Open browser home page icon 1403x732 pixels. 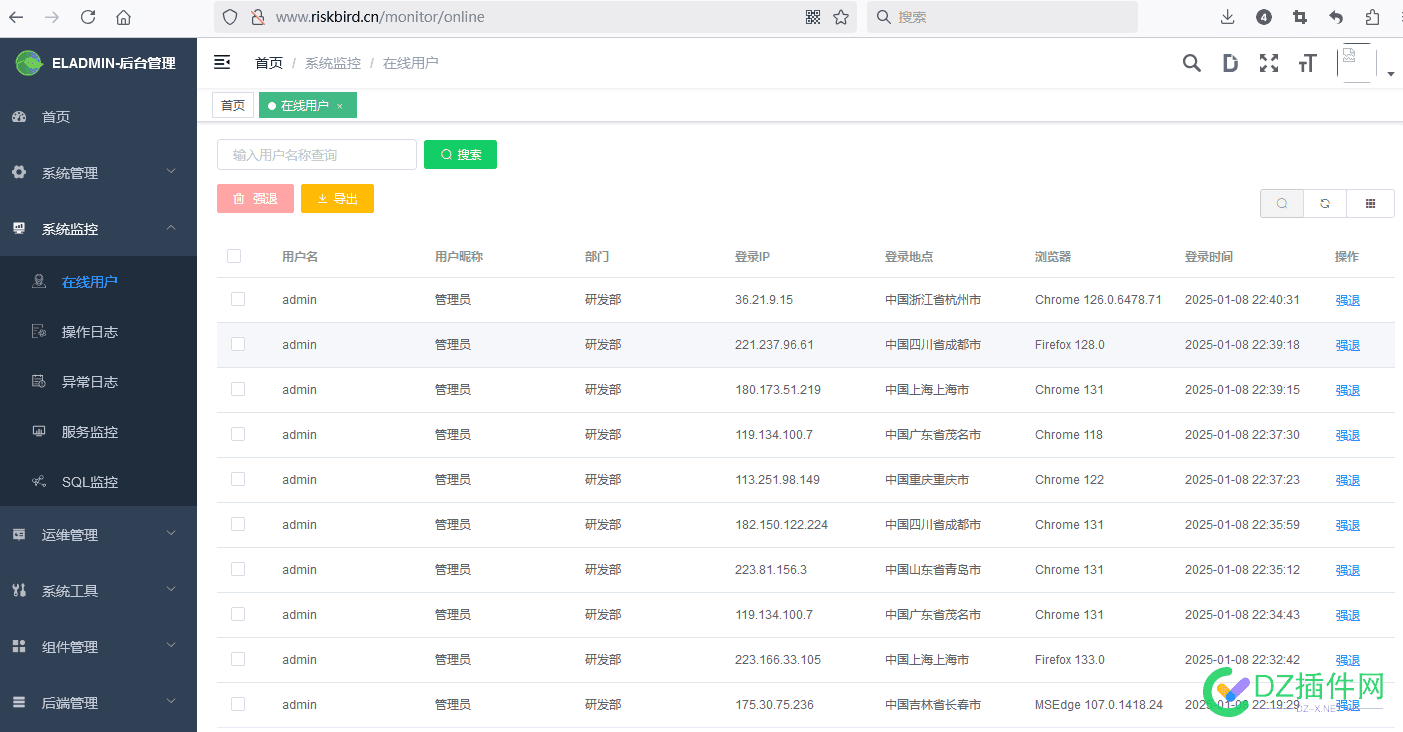pyautogui.click(x=123, y=17)
